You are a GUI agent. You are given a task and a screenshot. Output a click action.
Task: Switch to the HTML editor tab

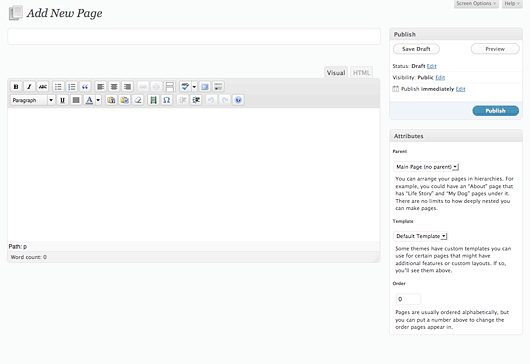[x=361, y=73]
